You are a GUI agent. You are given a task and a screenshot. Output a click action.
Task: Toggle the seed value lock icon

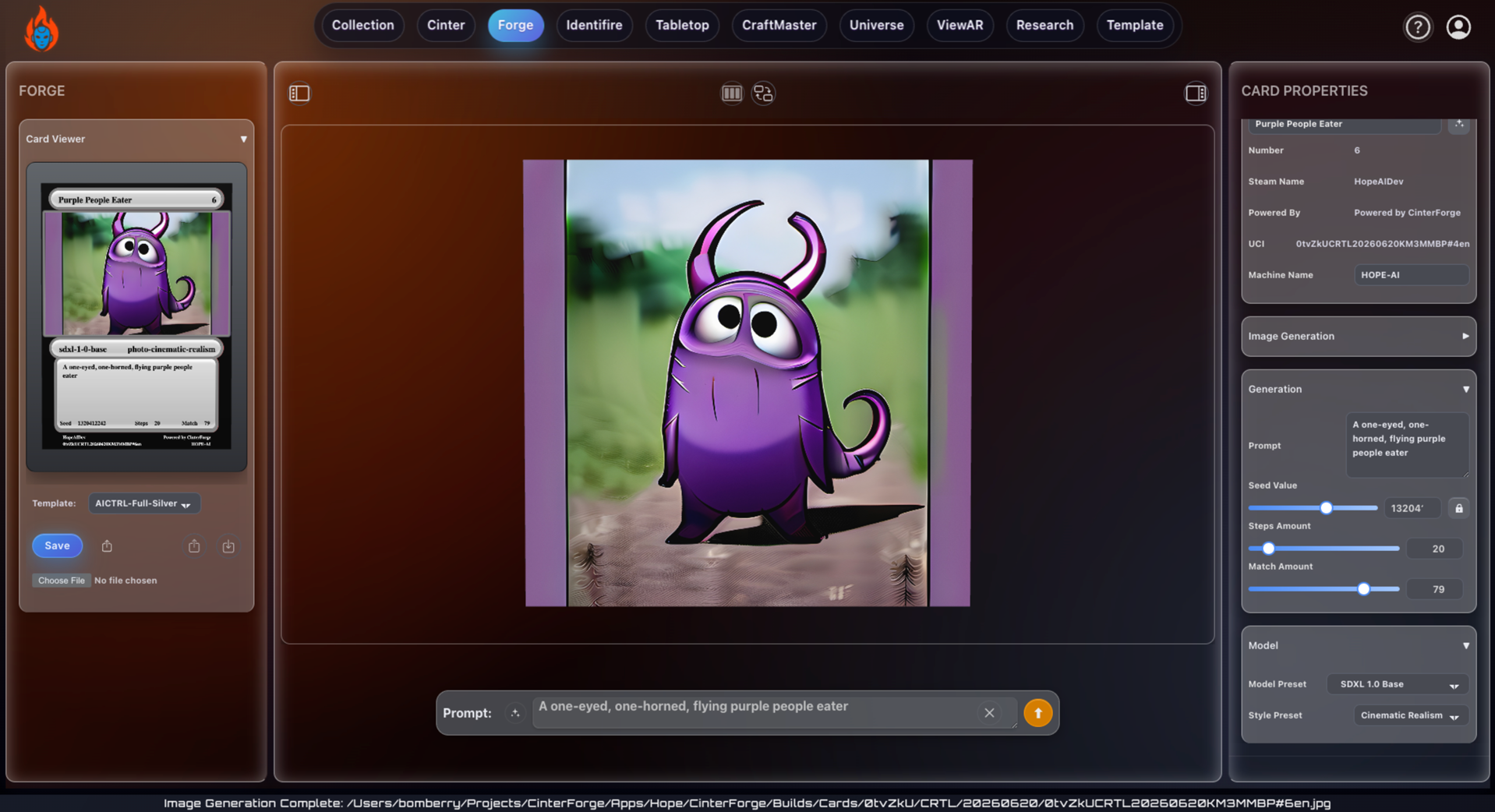1458,508
